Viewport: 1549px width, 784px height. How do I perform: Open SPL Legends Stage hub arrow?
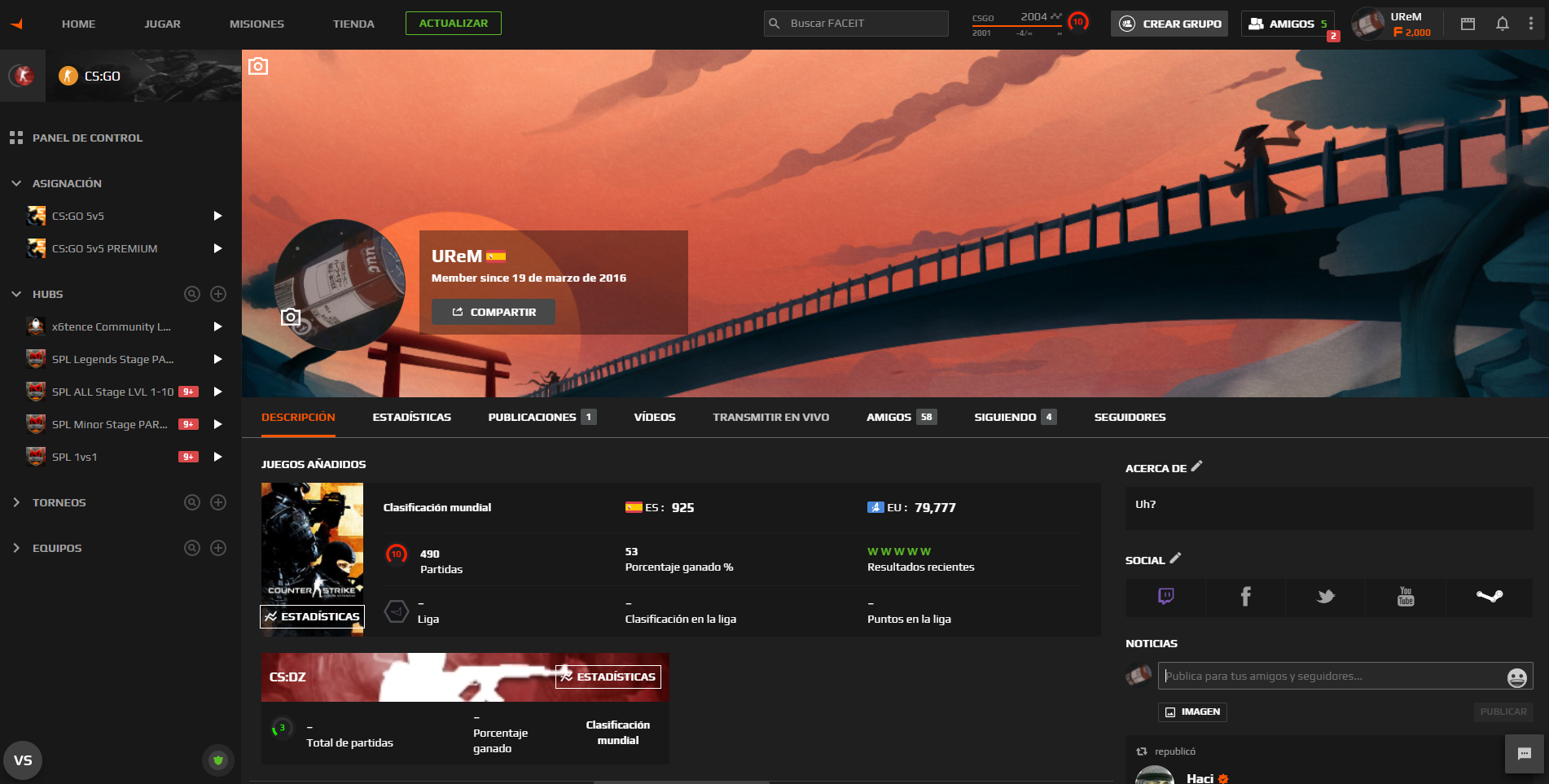point(217,359)
